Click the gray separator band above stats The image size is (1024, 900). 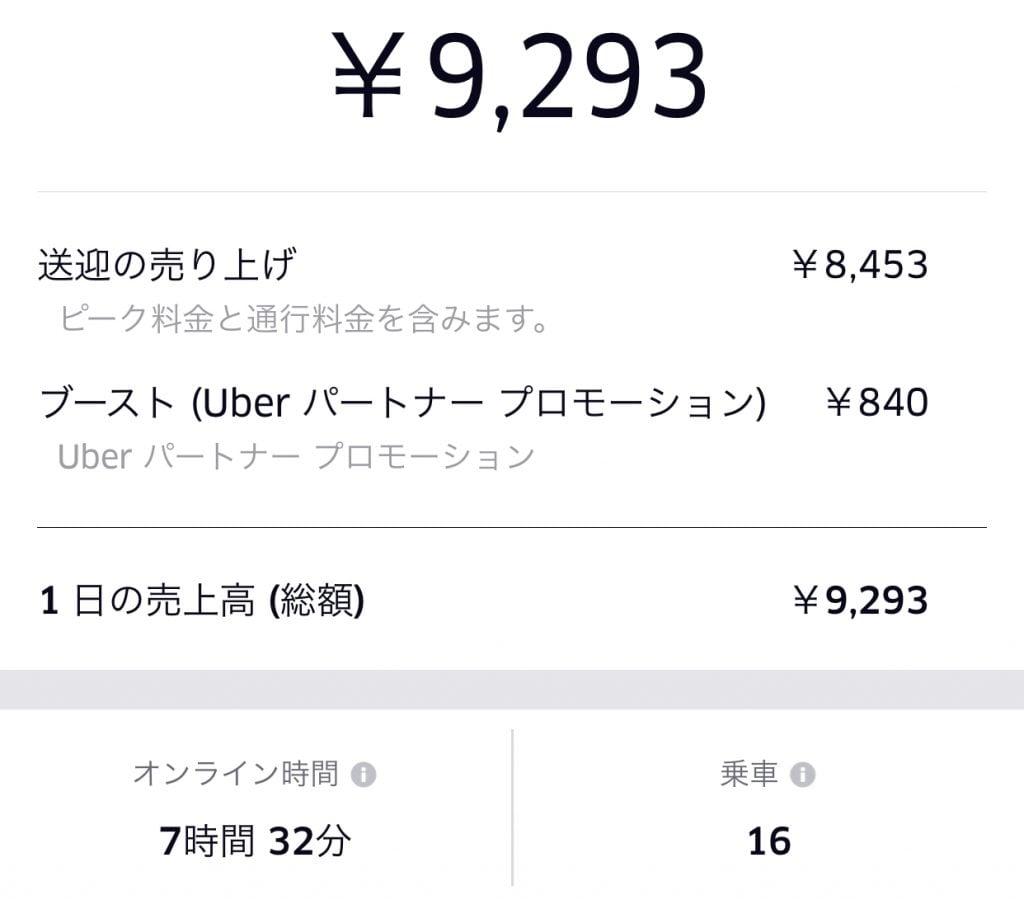coord(512,690)
